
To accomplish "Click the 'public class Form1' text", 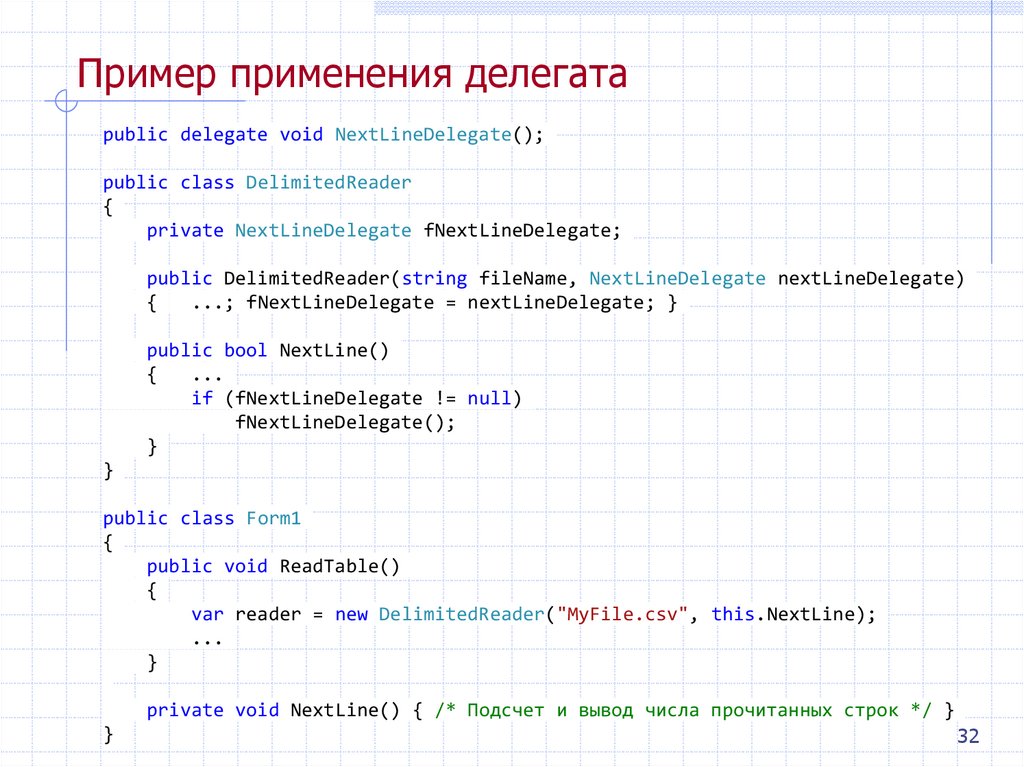I will pos(200,518).
